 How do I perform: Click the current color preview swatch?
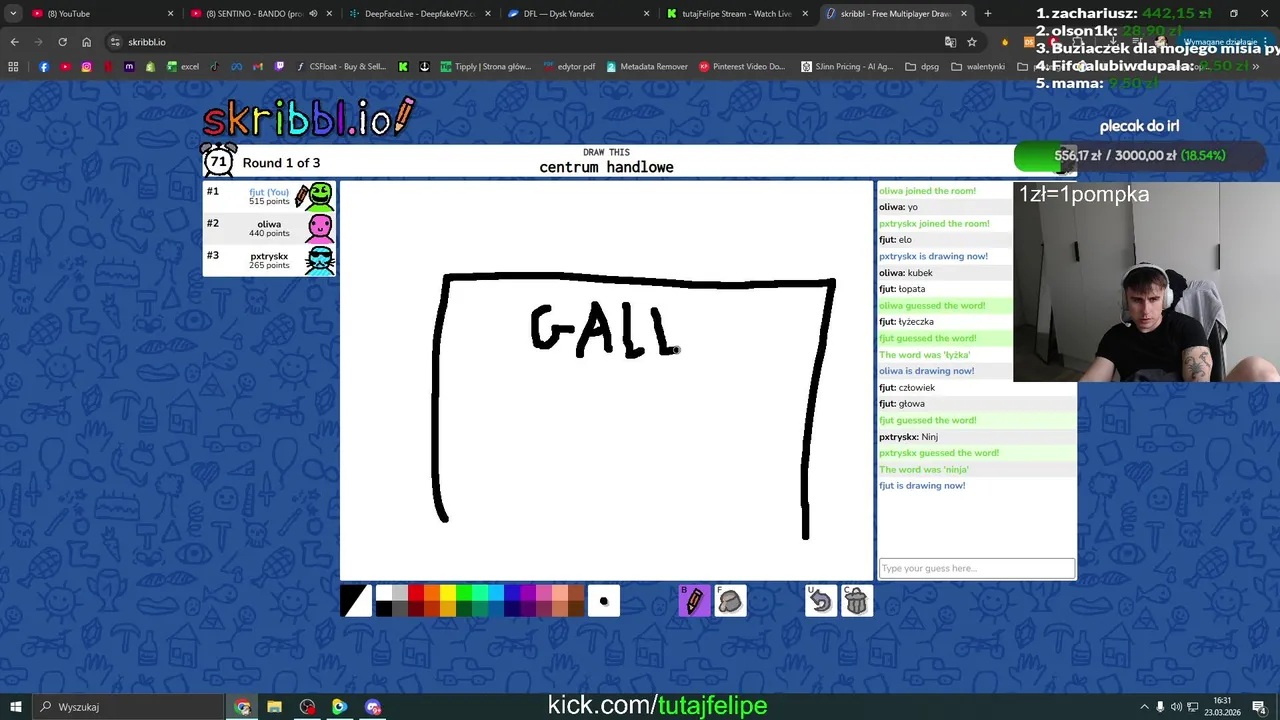click(x=356, y=600)
